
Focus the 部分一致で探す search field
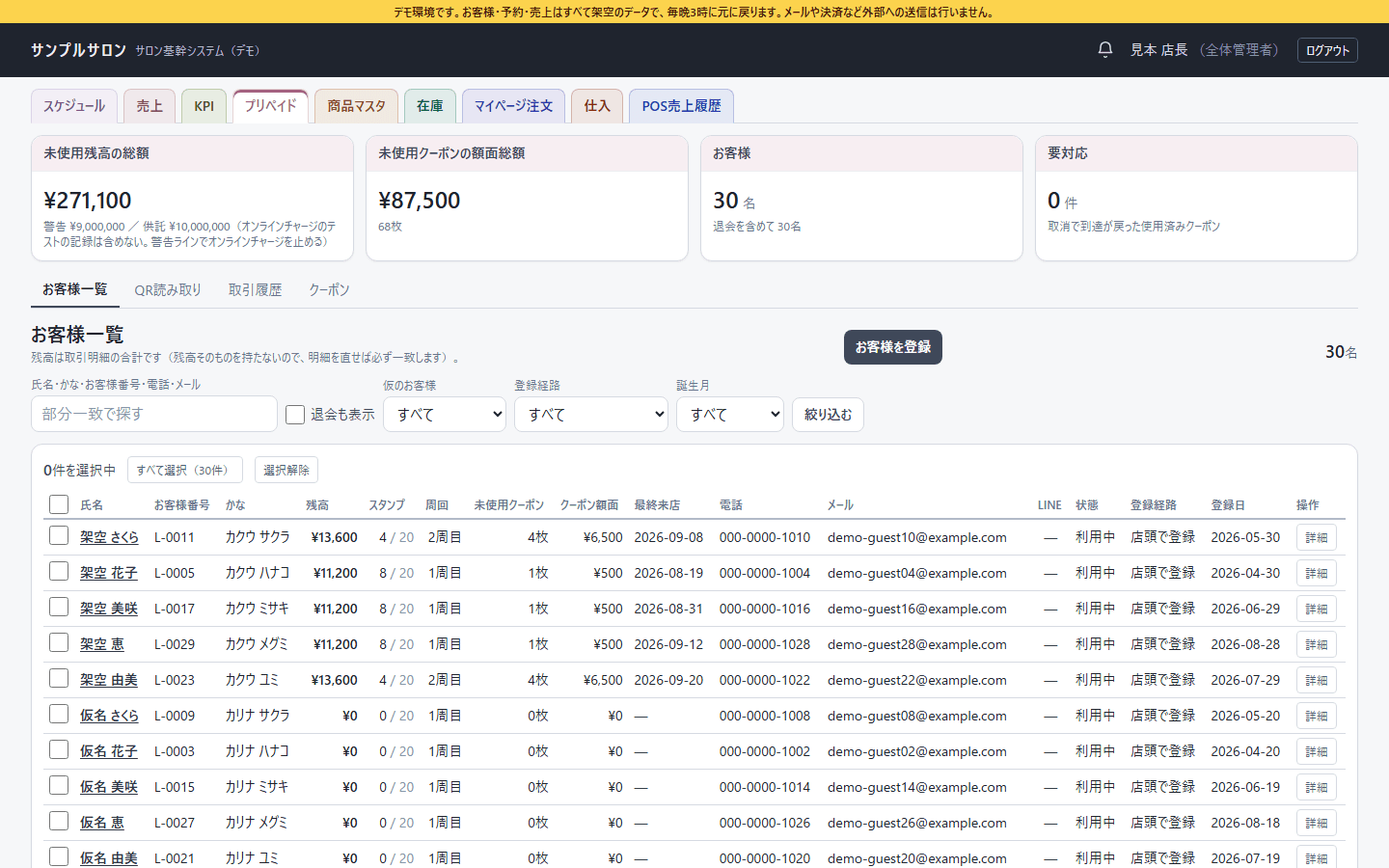pos(154,414)
